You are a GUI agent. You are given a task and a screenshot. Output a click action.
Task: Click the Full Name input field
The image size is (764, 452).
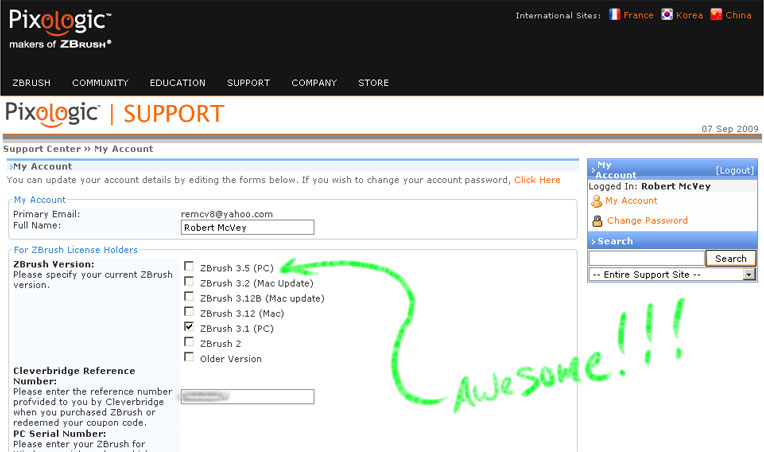click(248, 227)
